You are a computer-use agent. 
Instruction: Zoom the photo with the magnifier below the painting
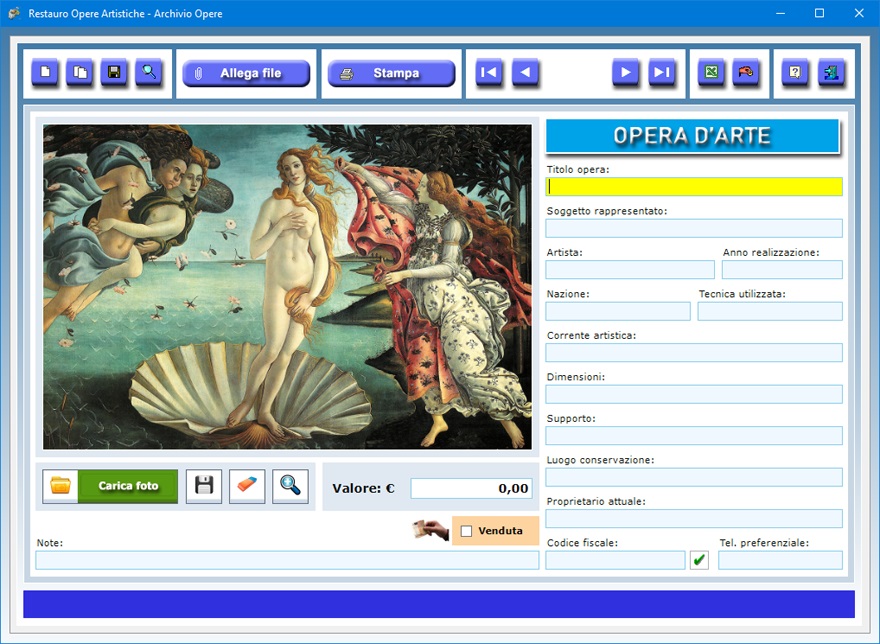(x=290, y=486)
